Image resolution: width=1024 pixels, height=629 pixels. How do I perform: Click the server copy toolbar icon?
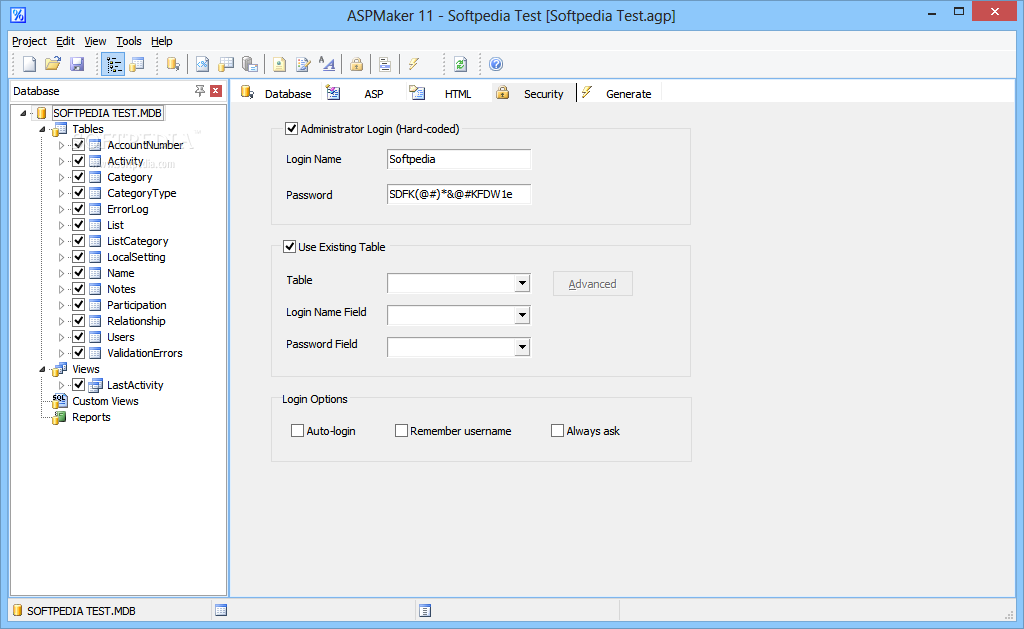249,64
